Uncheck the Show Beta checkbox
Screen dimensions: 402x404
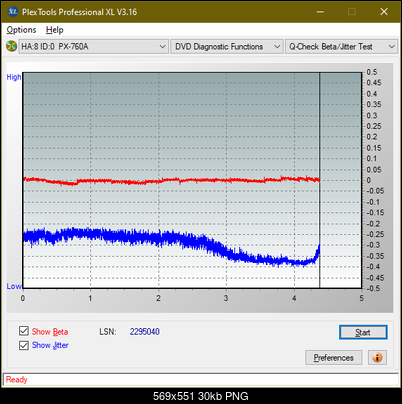coord(24,331)
